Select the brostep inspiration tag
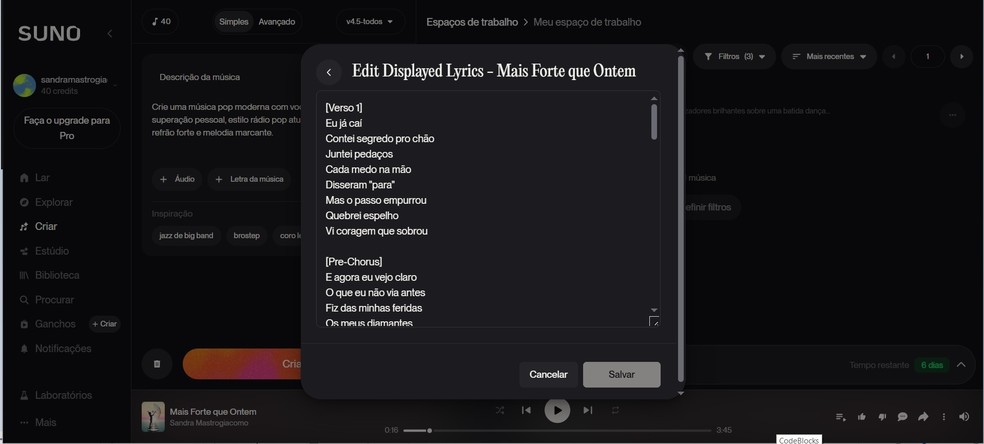Image resolution: width=984 pixels, height=444 pixels. coord(247,236)
